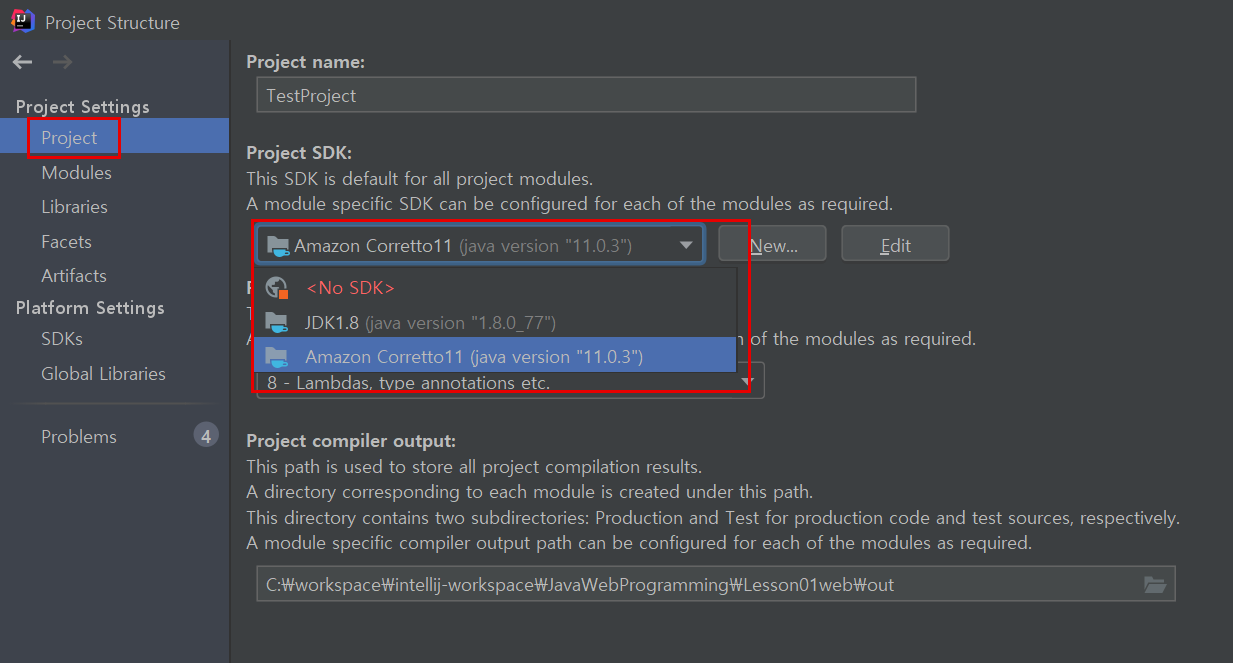Click the back navigation arrow
Image resolution: width=1233 pixels, height=663 pixels.
(x=21, y=61)
